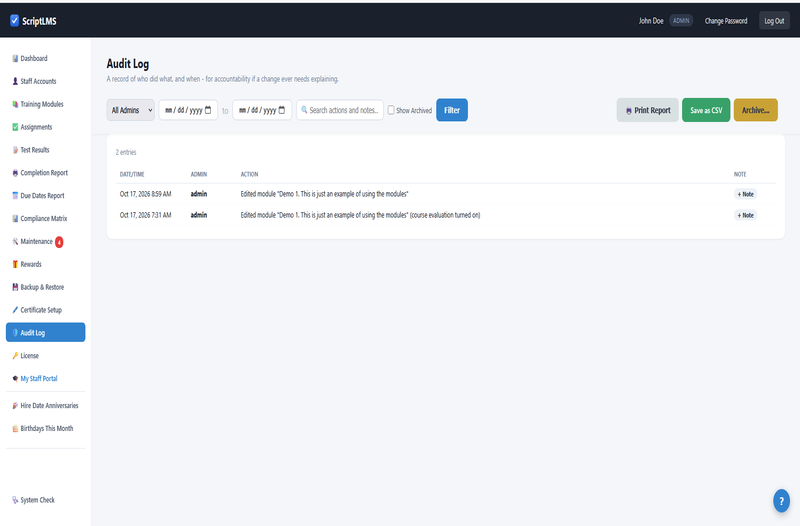The height and width of the screenshot is (526, 800).
Task: Click the Log Out button
Action: coord(774,21)
